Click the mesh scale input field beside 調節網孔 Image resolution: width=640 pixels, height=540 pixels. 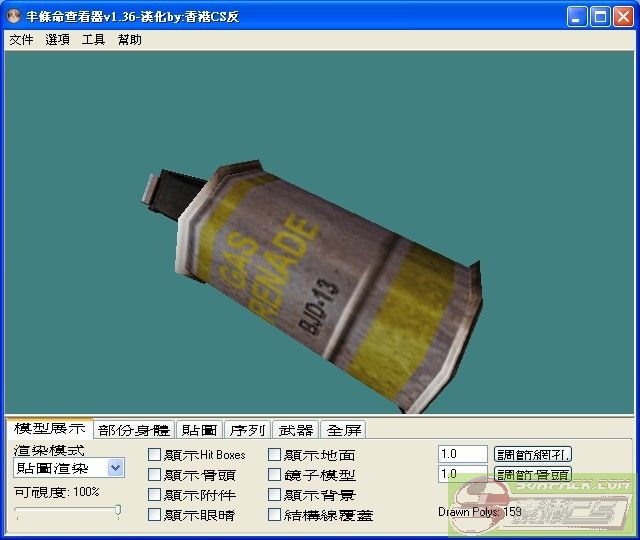coord(463,454)
